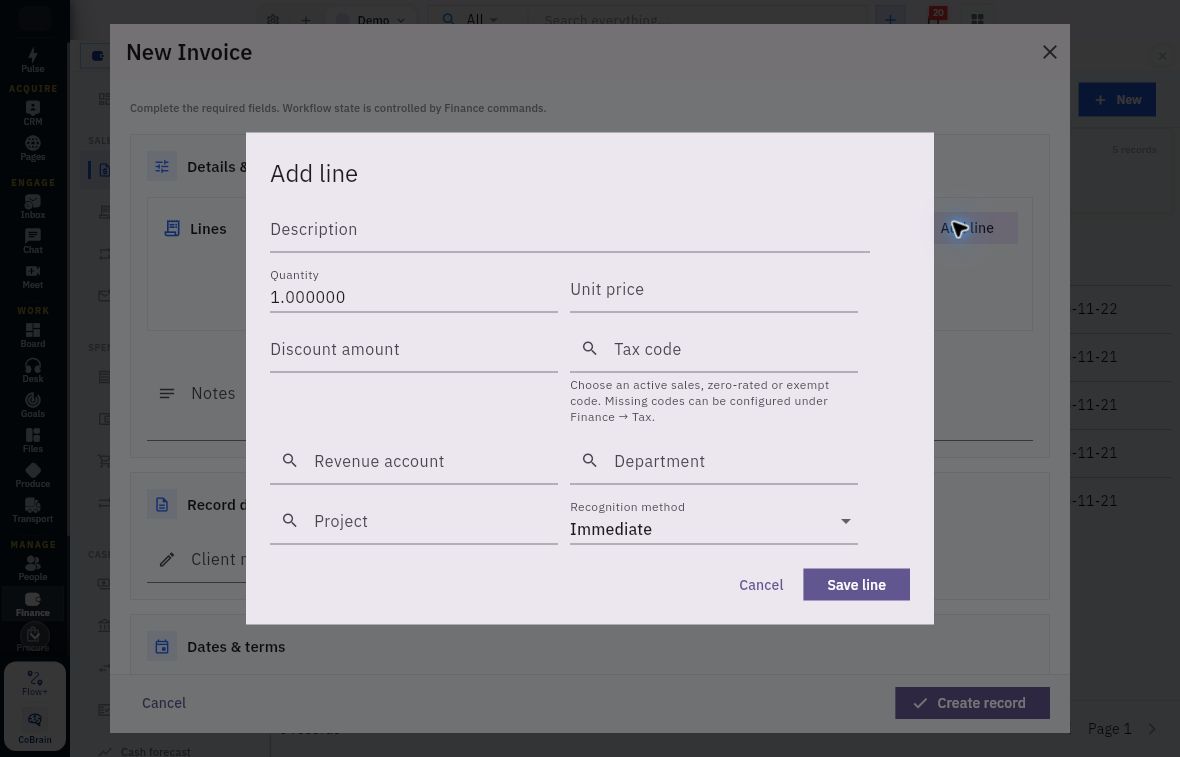This screenshot has height=757, width=1180.
Task: Open CRM module in sidebar
Action: (x=32, y=113)
